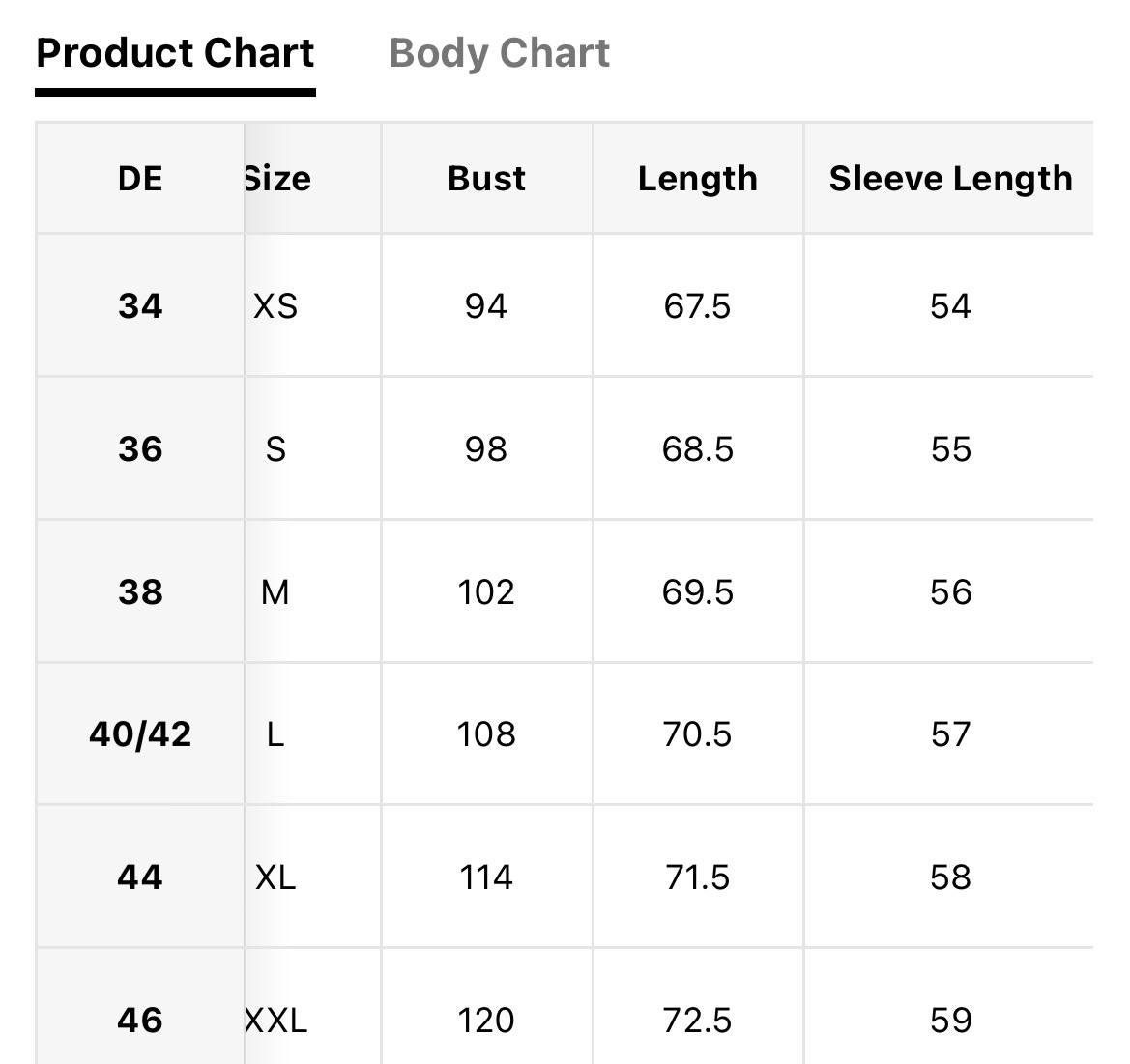Select the Product Chart tab
This screenshot has width=1130, height=1064.
tap(175, 53)
